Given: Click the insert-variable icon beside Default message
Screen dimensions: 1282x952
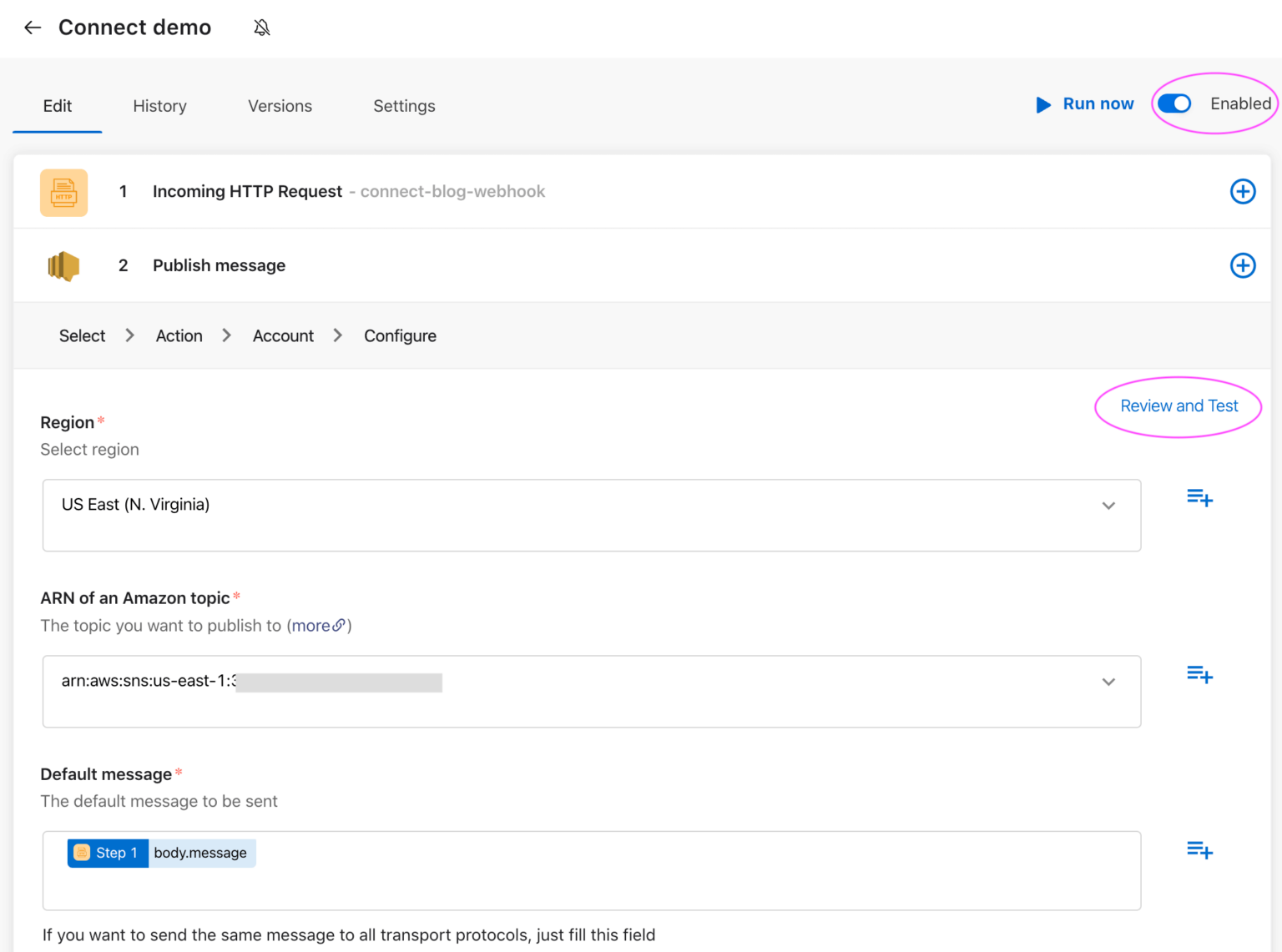Looking at the screenshot, I should 1199,849.
